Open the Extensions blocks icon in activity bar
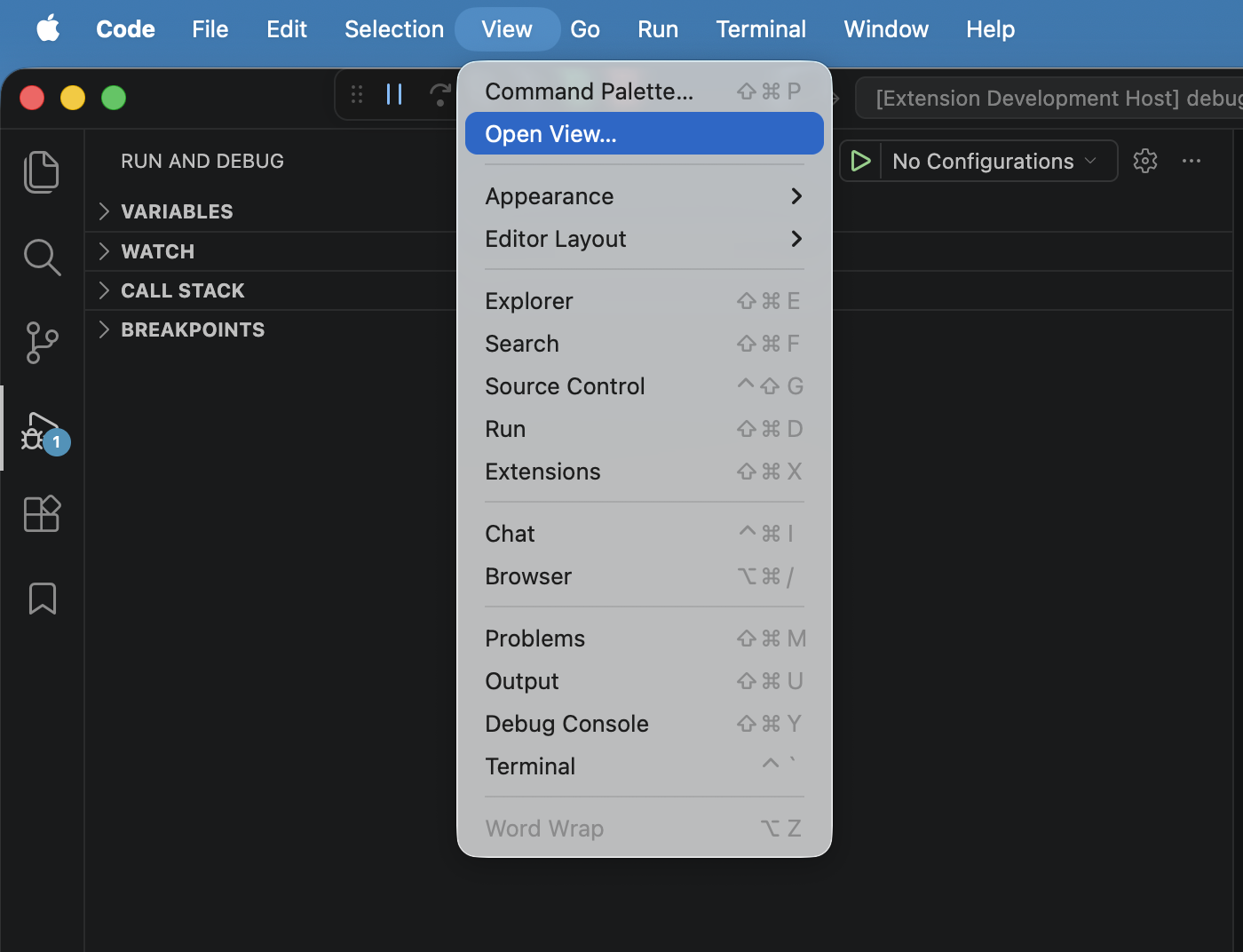 coord(42,513)
